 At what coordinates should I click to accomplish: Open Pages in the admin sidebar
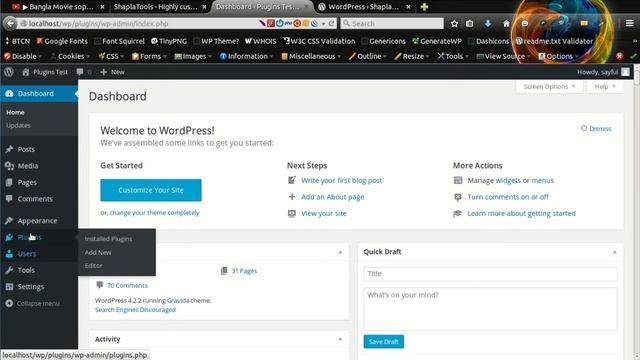point(27,182)
